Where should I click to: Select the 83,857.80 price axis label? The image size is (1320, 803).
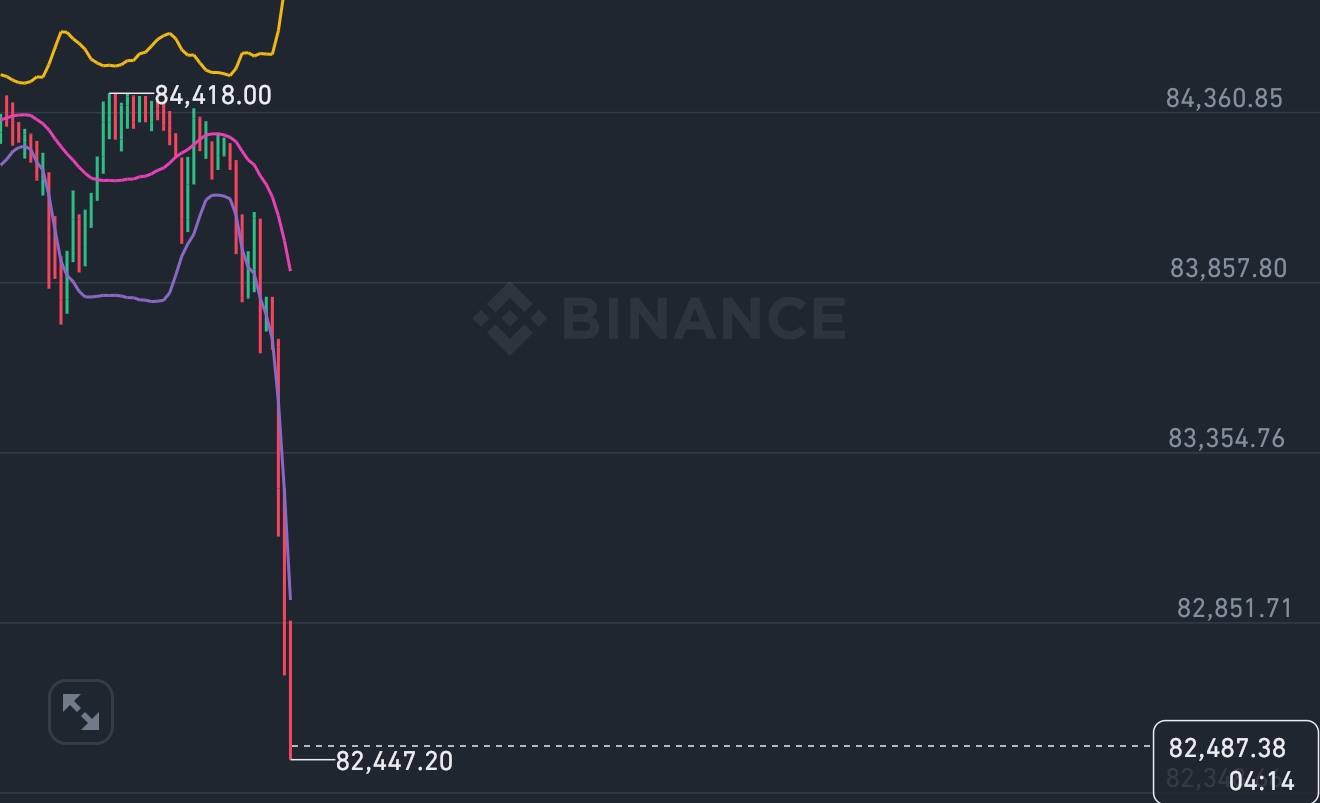point(1228,268)
